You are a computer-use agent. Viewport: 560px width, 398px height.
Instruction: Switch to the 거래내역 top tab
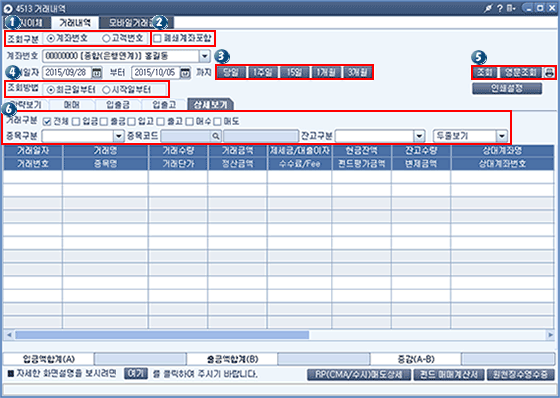(x=75, y=23)
